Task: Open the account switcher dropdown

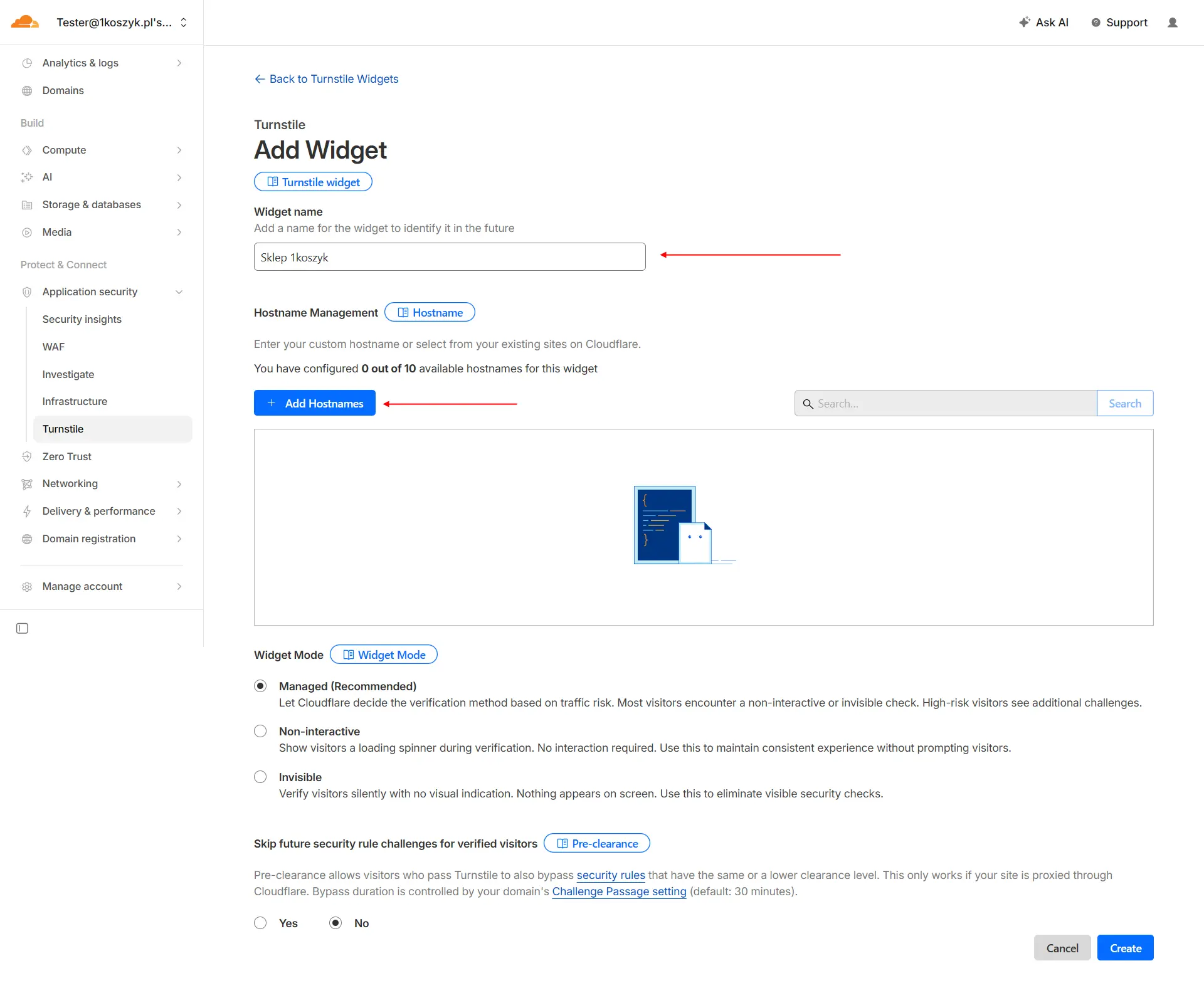Action: pyautogui.click(x=184, y=23)
